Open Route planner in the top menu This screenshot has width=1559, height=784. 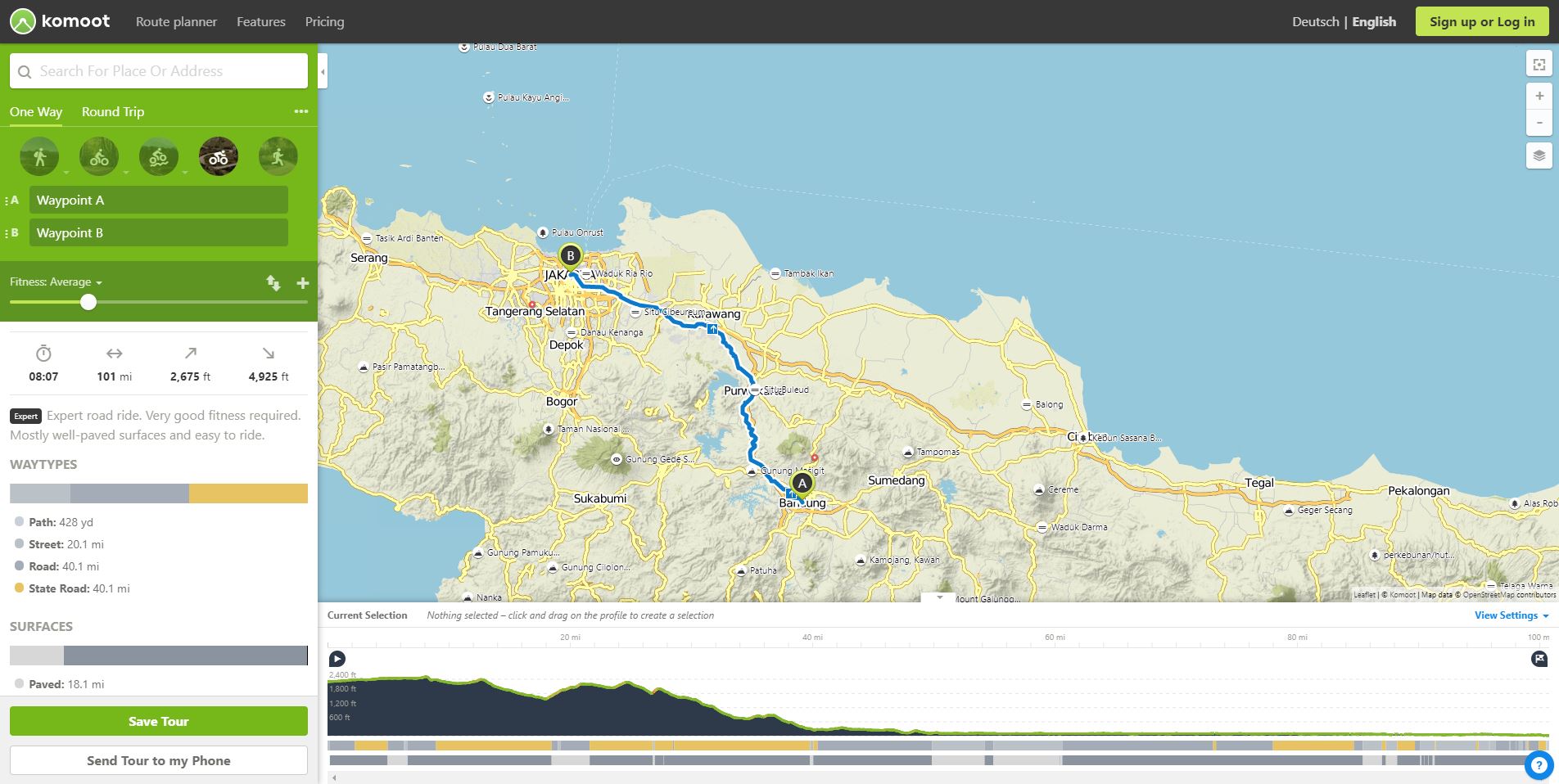pos(176,22)
